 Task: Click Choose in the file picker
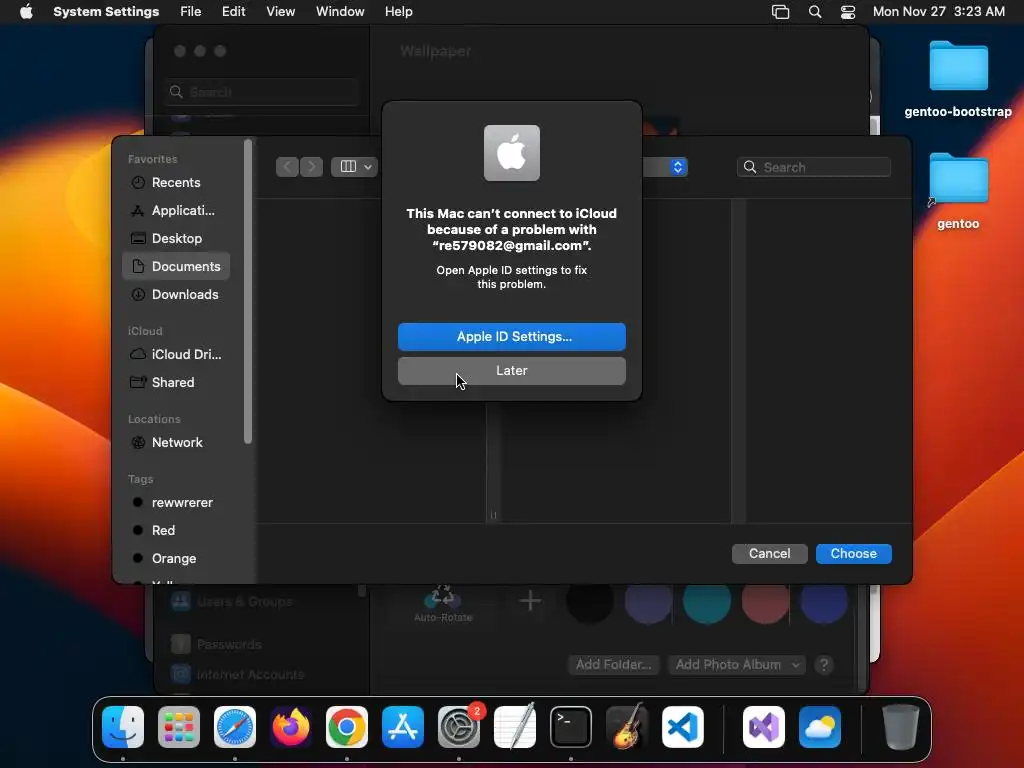tap(854, 554)
